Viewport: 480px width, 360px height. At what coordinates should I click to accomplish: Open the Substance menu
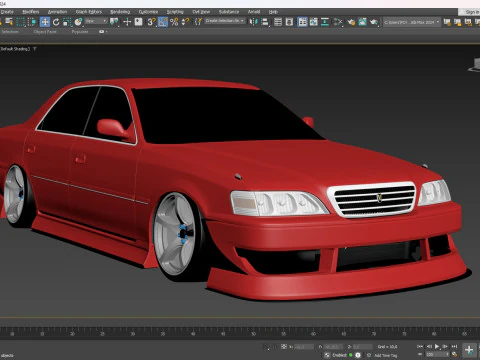[x=229, y=12]
